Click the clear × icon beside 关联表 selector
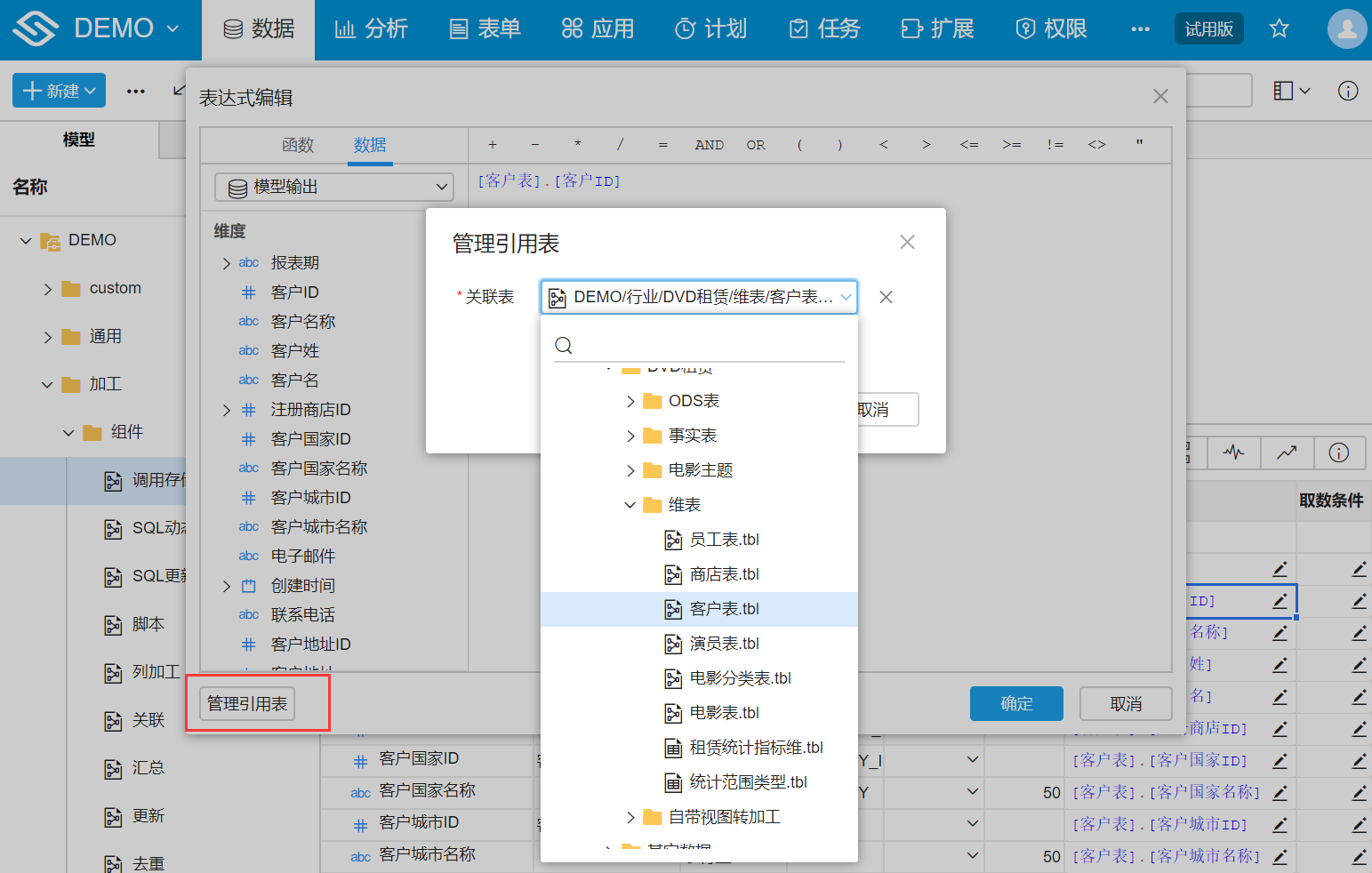Viewport: 1372px width, 873px height. [886, 297]
